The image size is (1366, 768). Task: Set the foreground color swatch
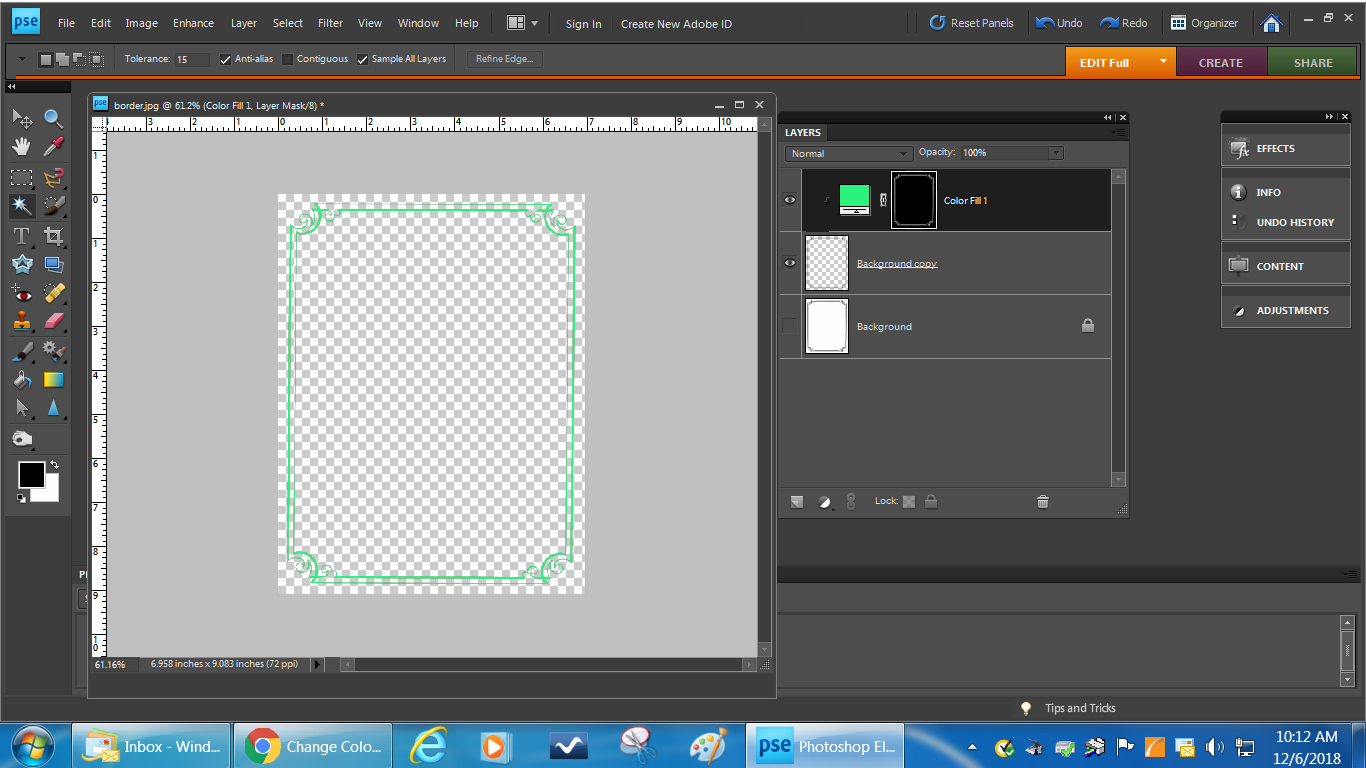pos(31,475)
